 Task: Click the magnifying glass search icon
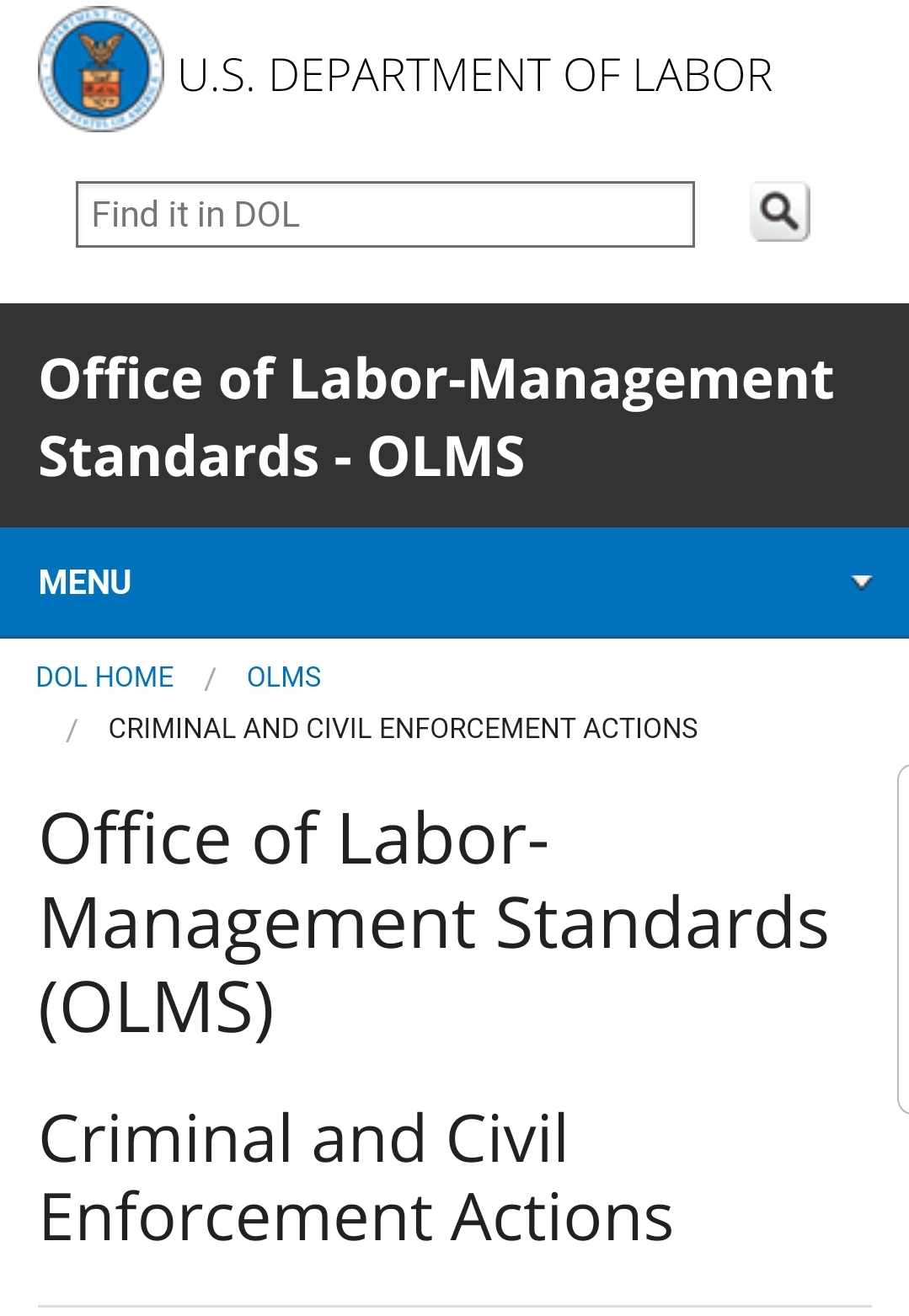[x=779, y=211]
